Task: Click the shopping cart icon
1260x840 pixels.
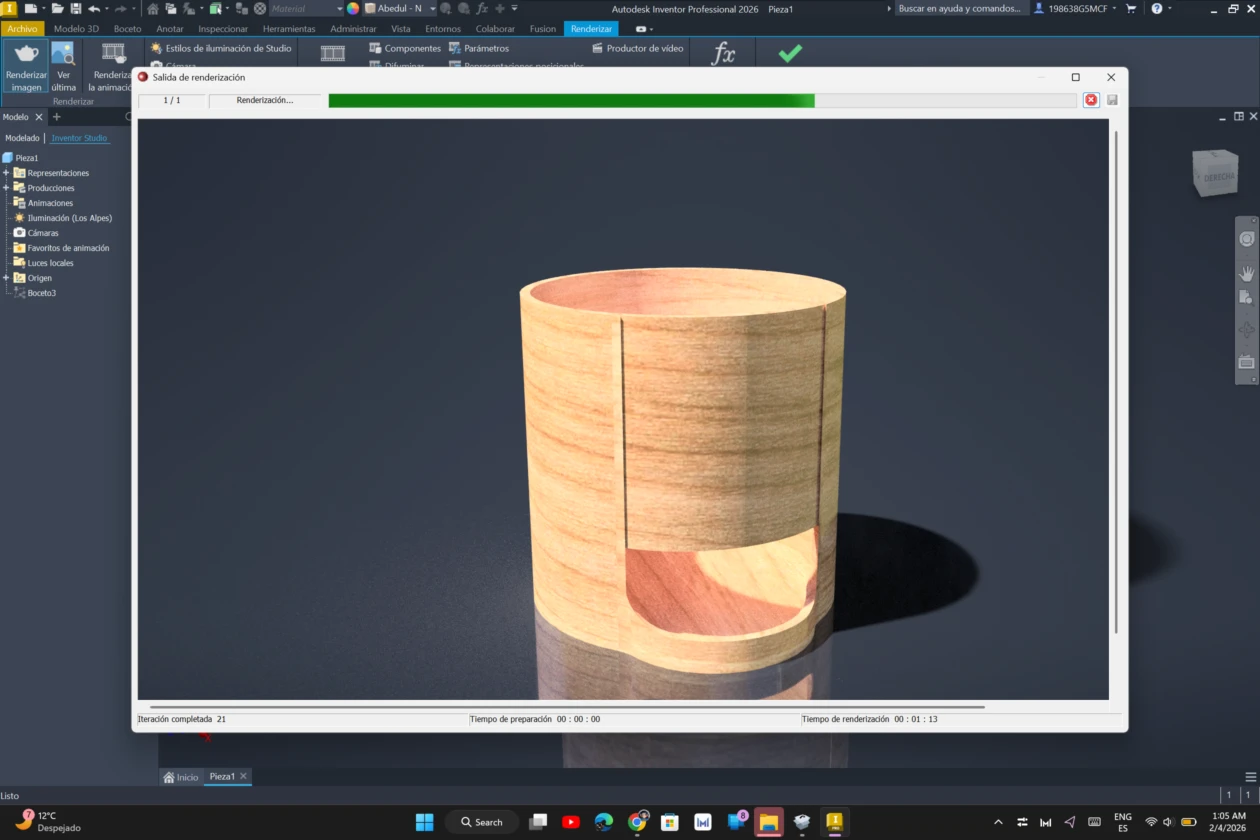Action: pos(1131,8)
